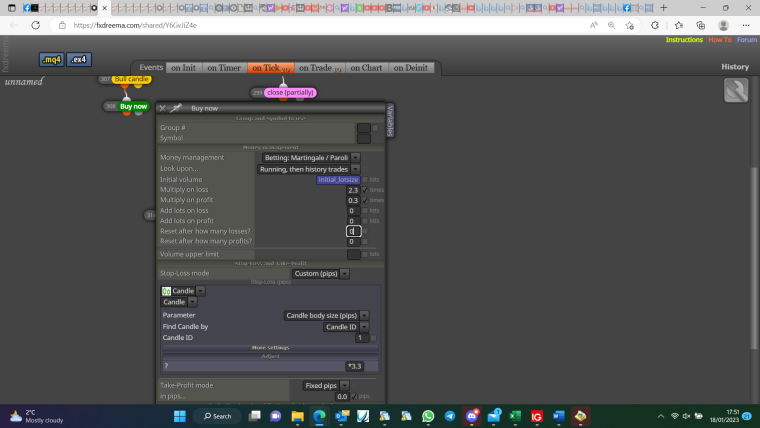Open a new browser tab
Screen dimensions: 760x428
[664, 8]
